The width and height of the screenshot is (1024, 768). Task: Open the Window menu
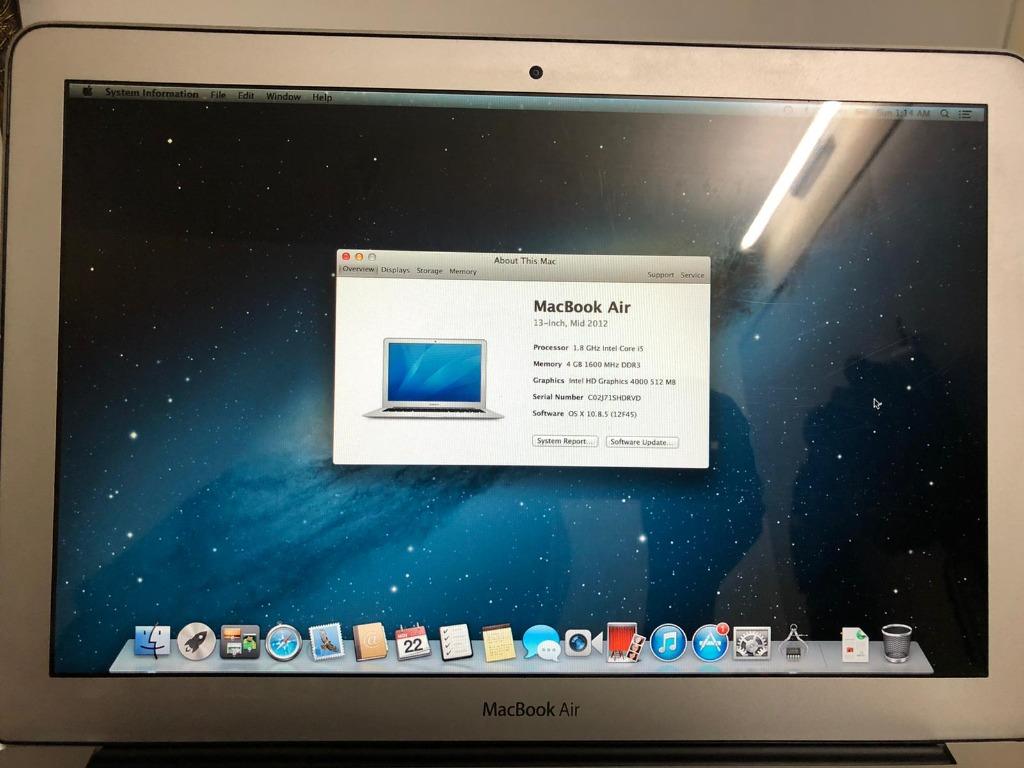283,96
